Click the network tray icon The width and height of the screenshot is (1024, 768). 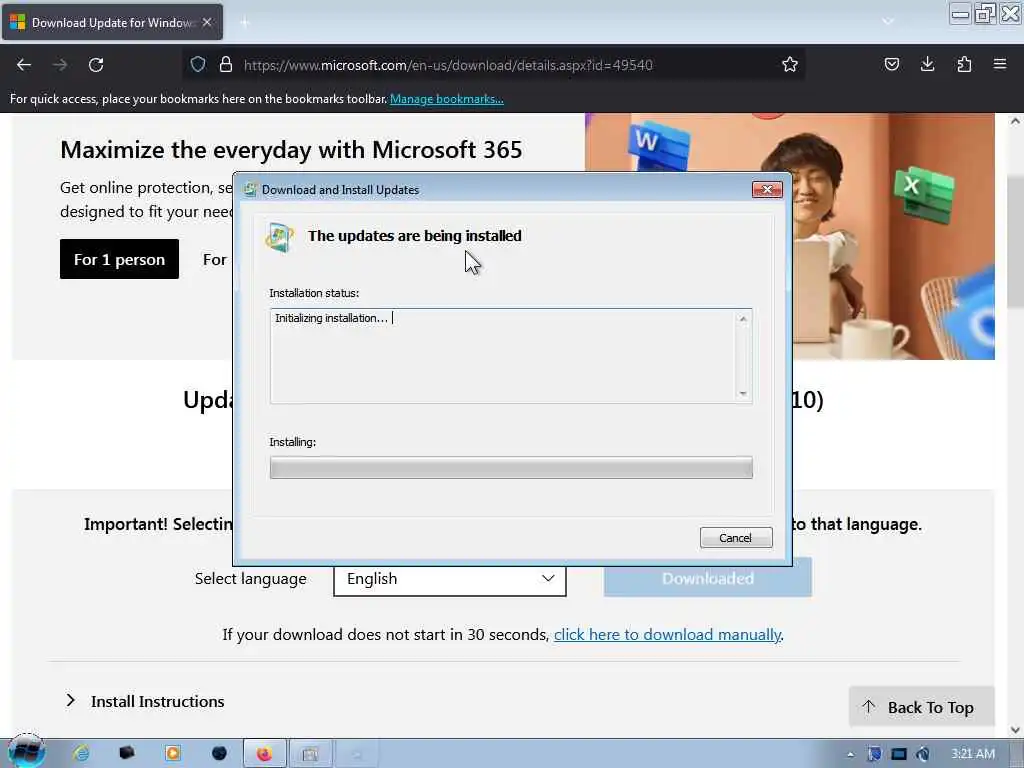click(899, 754)
